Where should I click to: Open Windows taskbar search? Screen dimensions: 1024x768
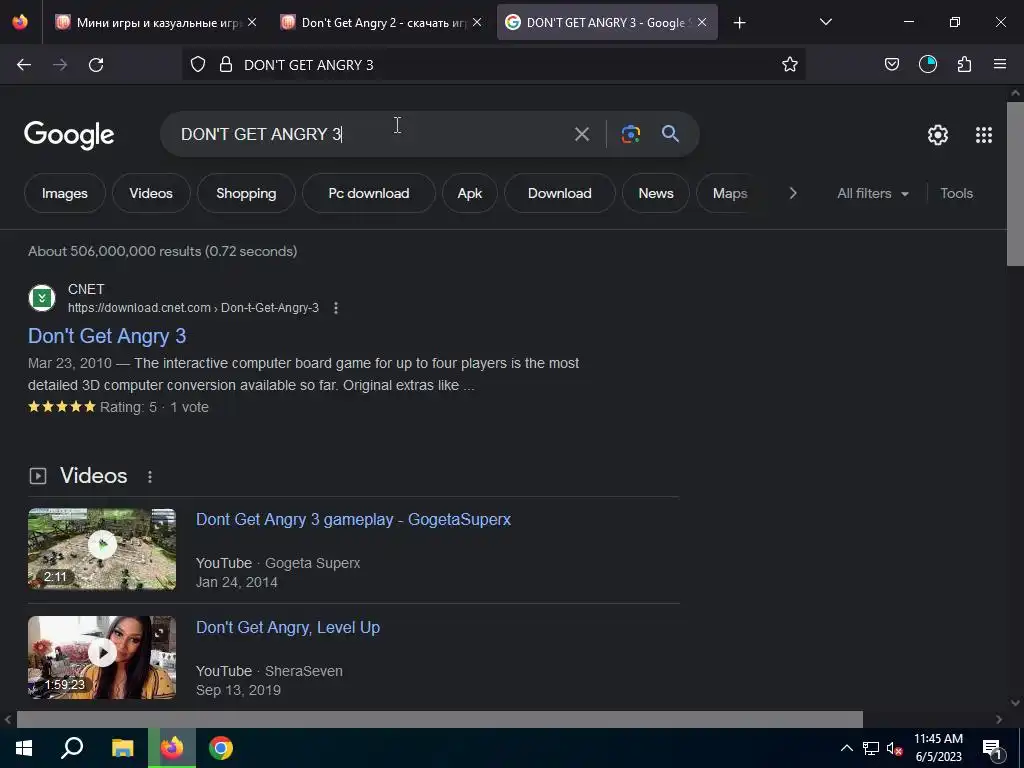72,748
